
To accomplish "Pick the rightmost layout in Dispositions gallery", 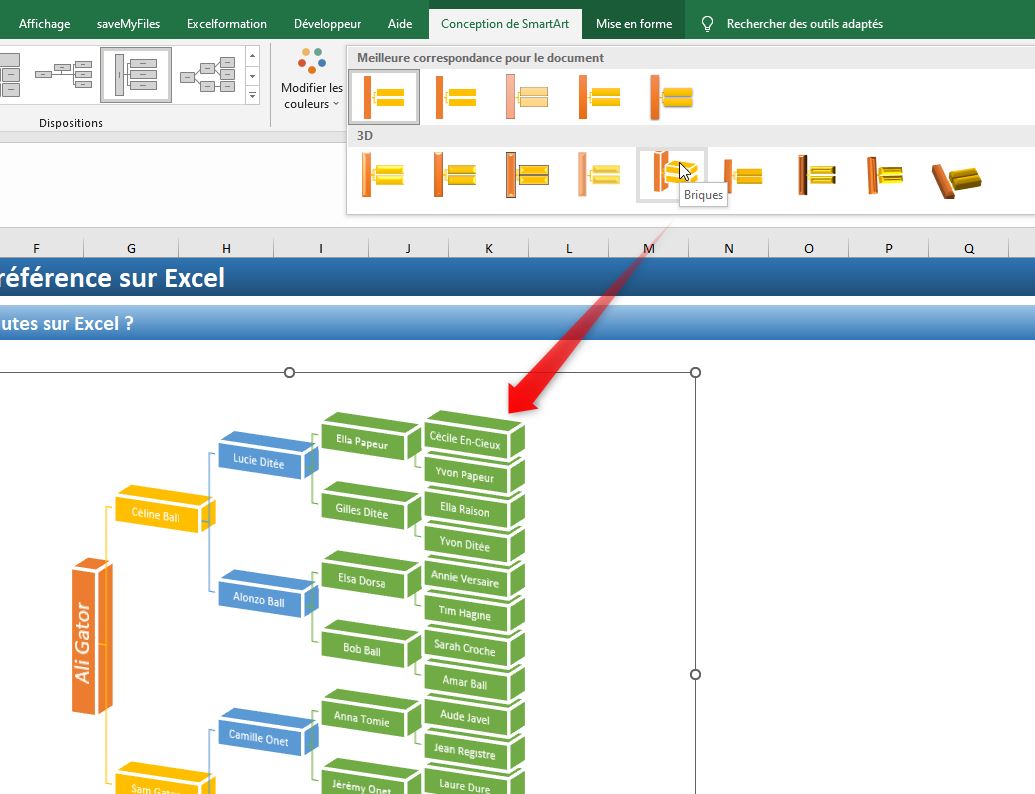I will [207, 75].
